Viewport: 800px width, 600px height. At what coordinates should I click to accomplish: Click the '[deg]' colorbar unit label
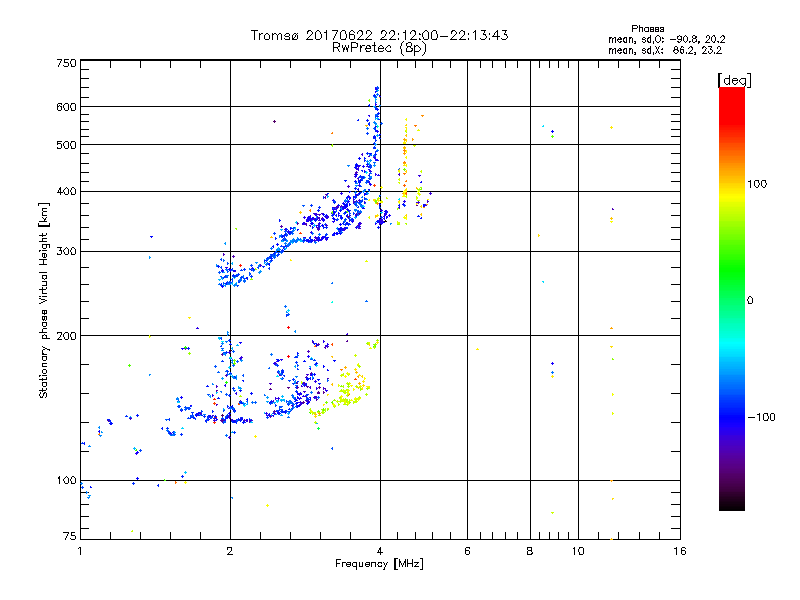[734, 80]
